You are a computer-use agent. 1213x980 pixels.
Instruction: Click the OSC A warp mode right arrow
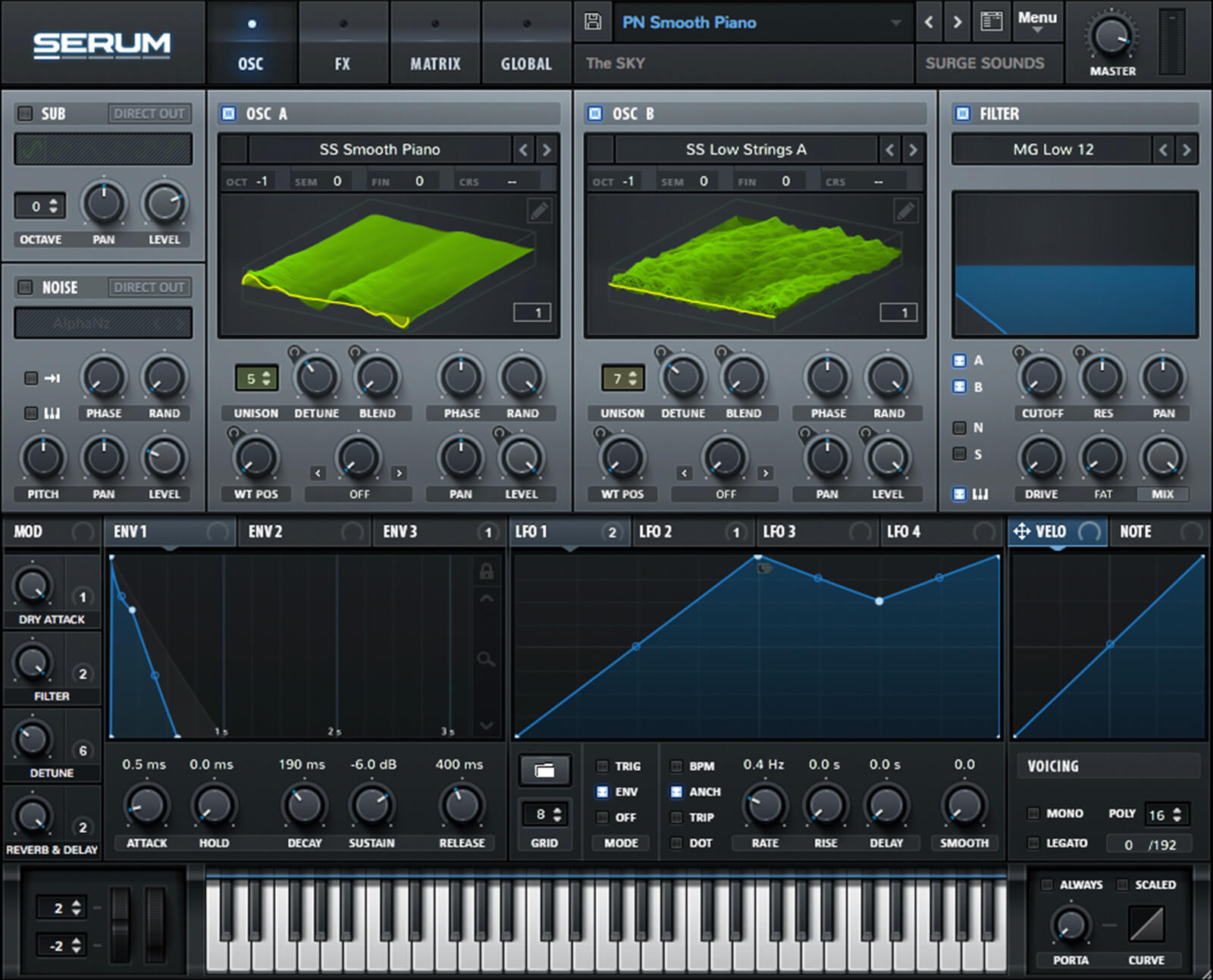[x=399, y=473]
